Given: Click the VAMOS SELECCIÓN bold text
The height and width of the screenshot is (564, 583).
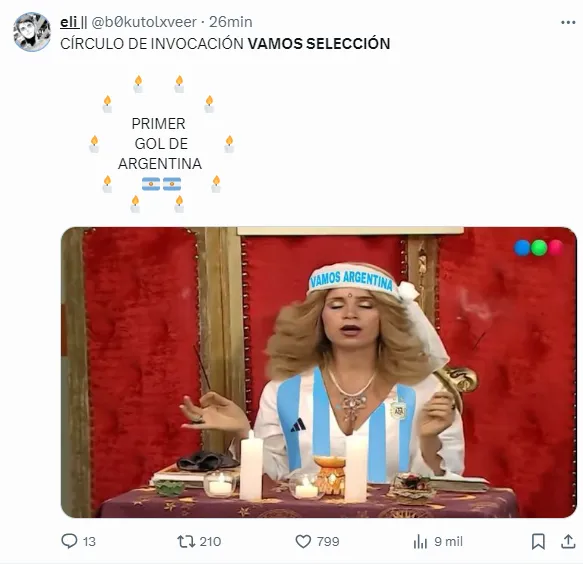Looking at the screenshot, I should pos(319,43).
